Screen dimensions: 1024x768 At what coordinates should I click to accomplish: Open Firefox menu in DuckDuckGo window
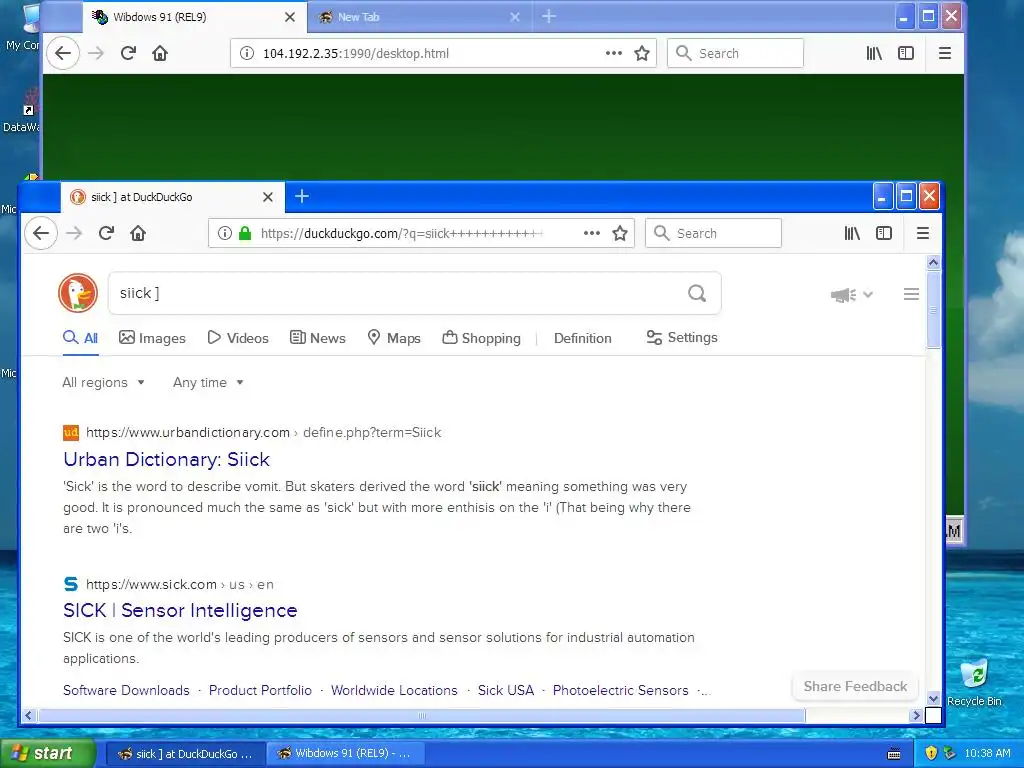click(x=923, y=233)
